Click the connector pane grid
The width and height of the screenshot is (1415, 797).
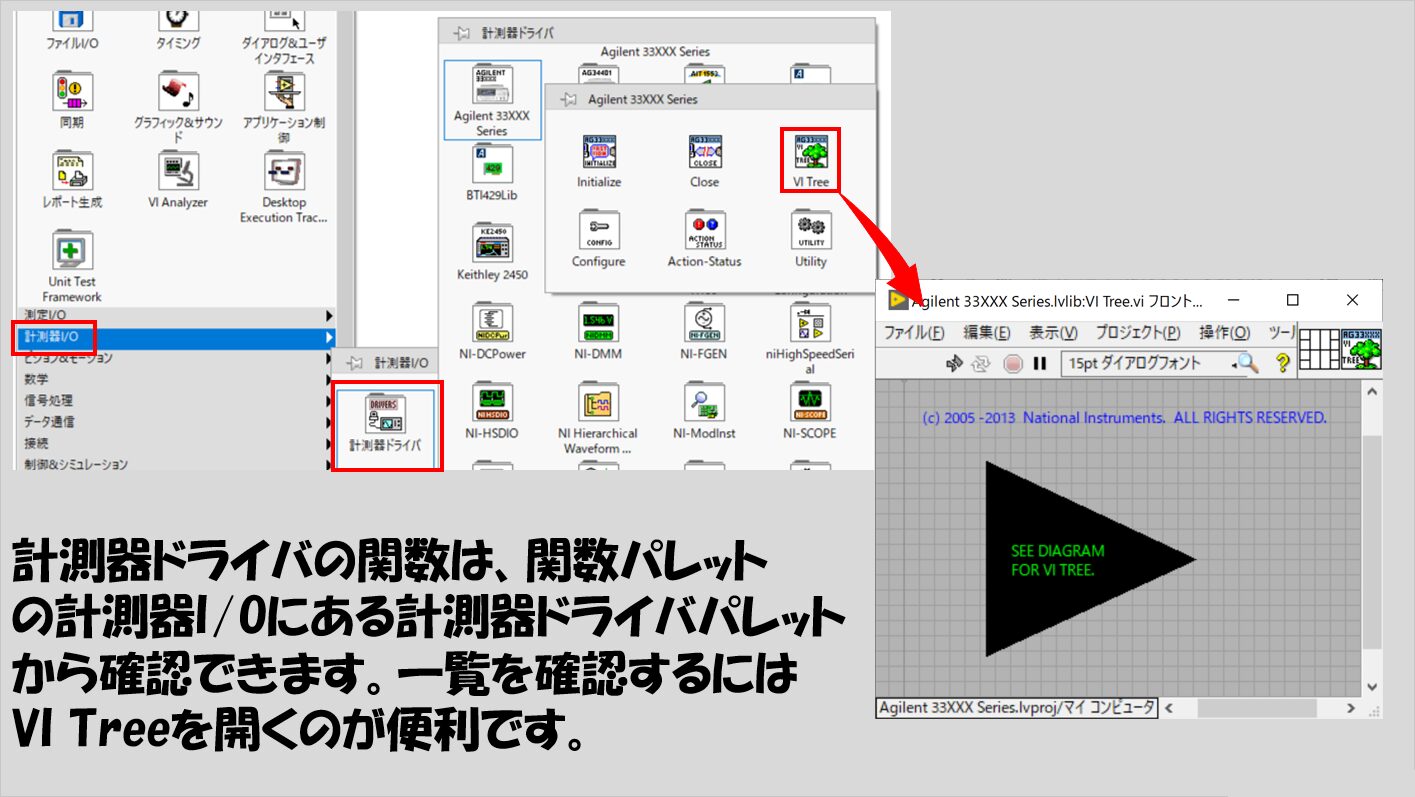[x=1319, y=349]
